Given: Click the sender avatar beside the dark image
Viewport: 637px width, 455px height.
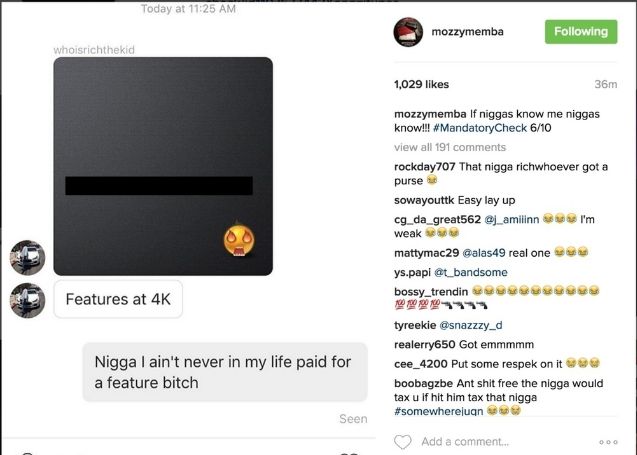Looking at the screenshot, I should [x=28, y=258].
